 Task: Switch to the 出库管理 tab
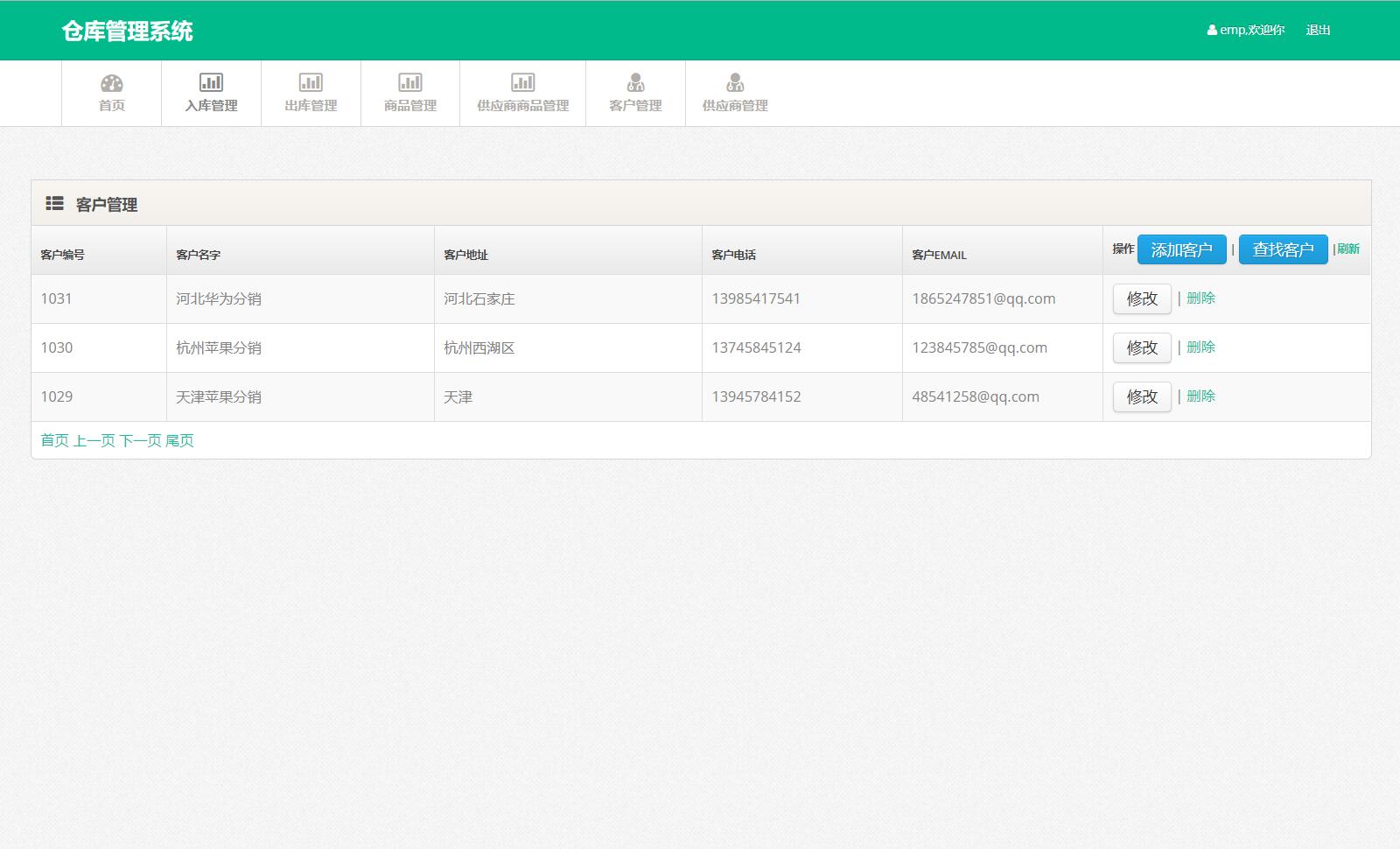pos(311,94)
